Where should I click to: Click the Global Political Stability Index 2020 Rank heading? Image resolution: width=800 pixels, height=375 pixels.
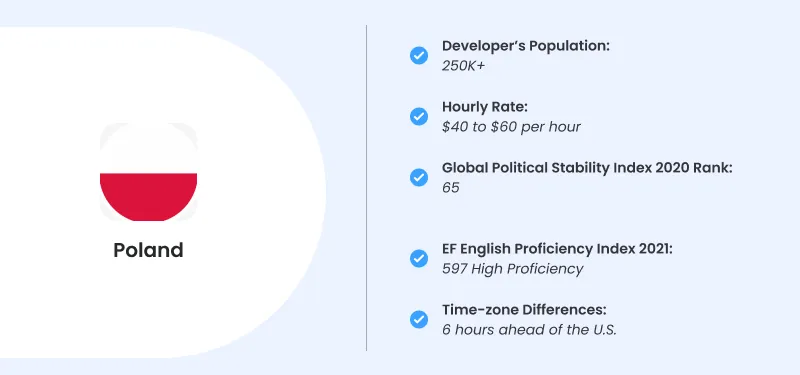point(587,168)
